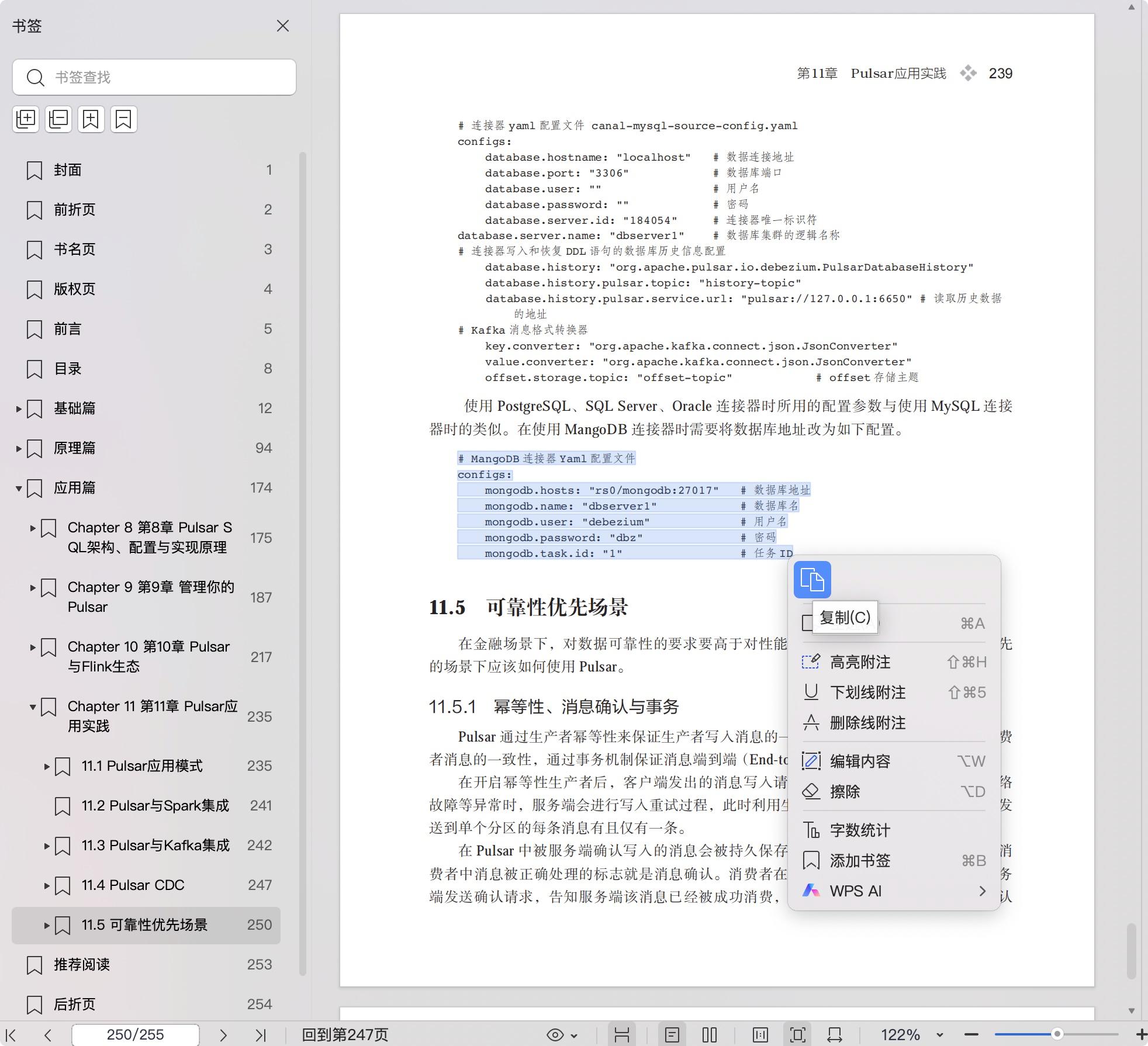The image size is (1148, 1046).
Task: Open the 目录 bookmark
Action: point(146,369)
